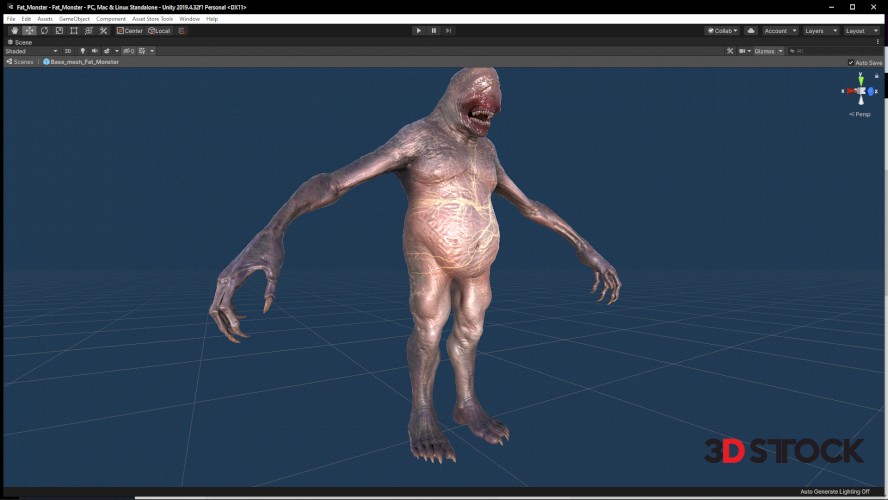
Task: Open the Shaded draw mode dropdown
Action: tap(32, 51)
